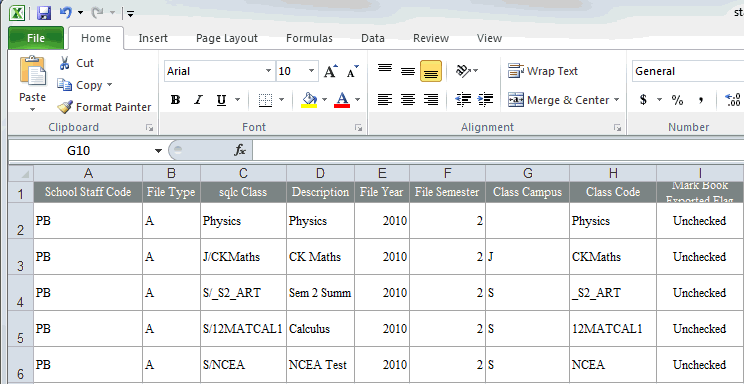The width and height of the screenshot is (744, 384).
Task: Click into the formula bar field
Action: 498,150
